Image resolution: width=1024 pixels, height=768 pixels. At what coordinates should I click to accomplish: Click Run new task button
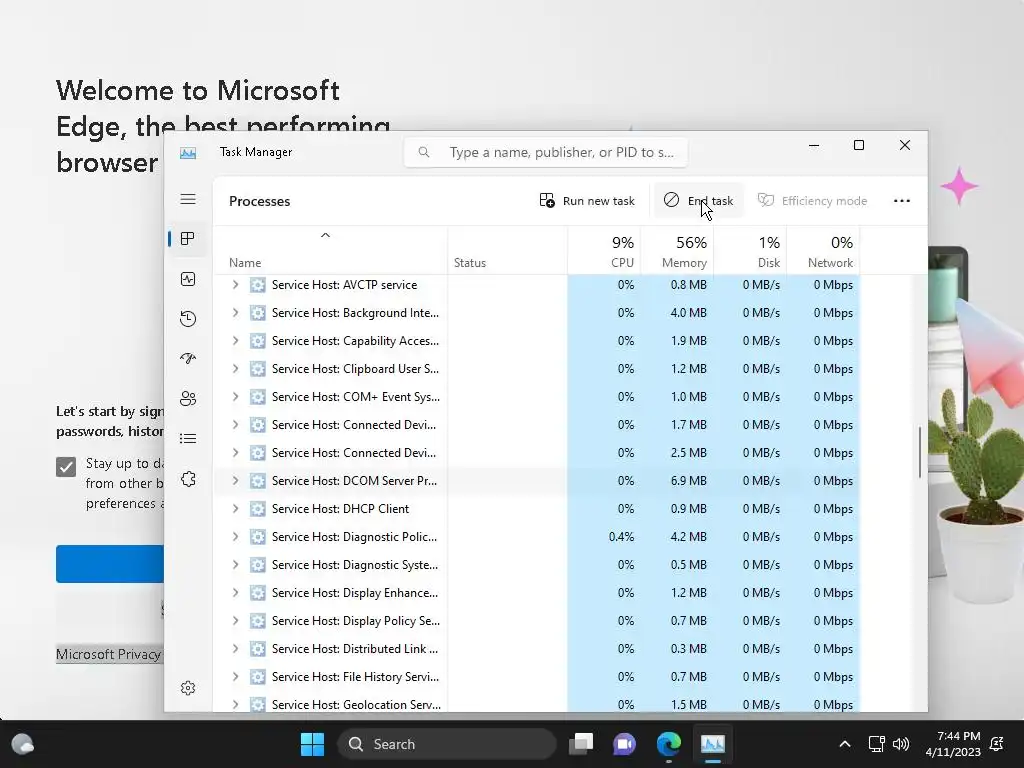click(x=587, y=201)
